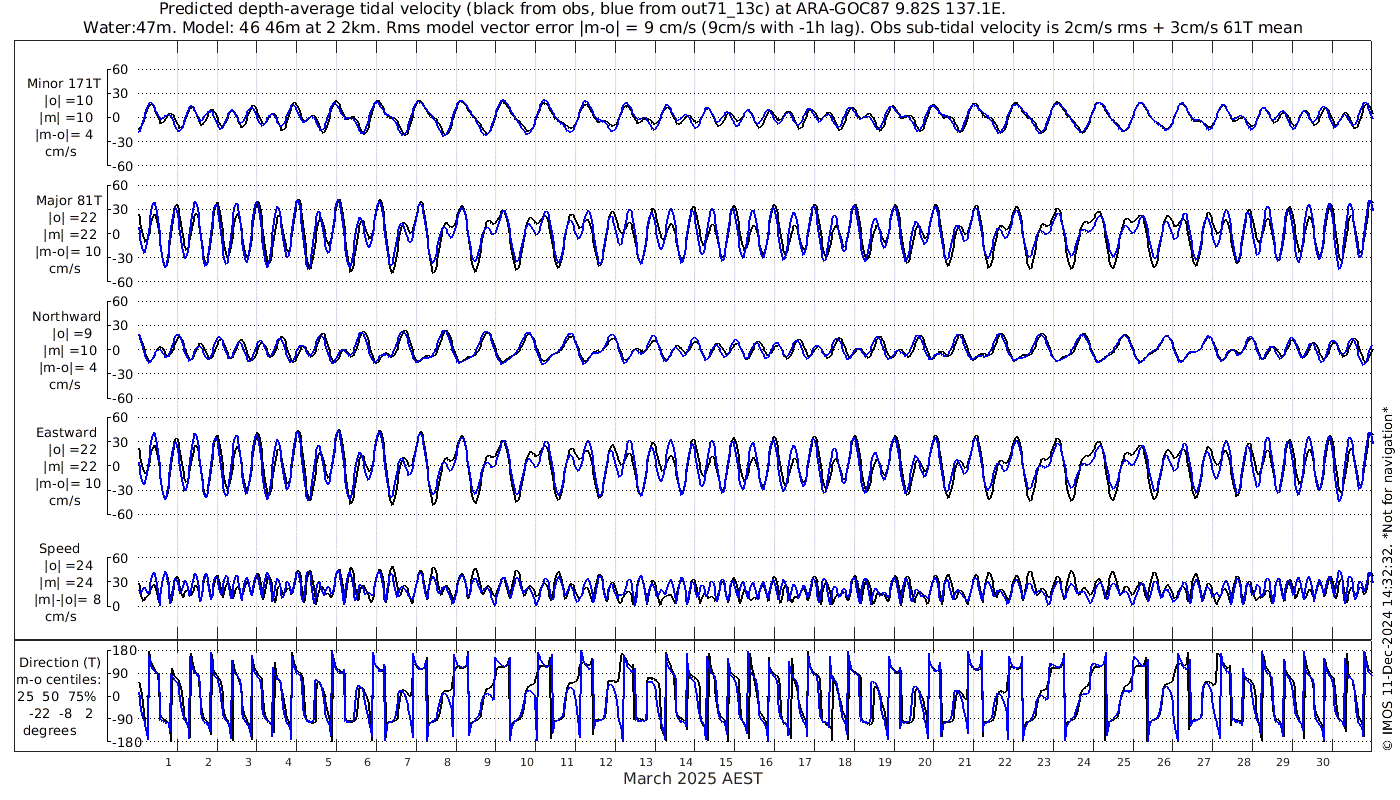Click day 10 tick label on date axis
The image size is (1400, 800).
tap(527, 762)
